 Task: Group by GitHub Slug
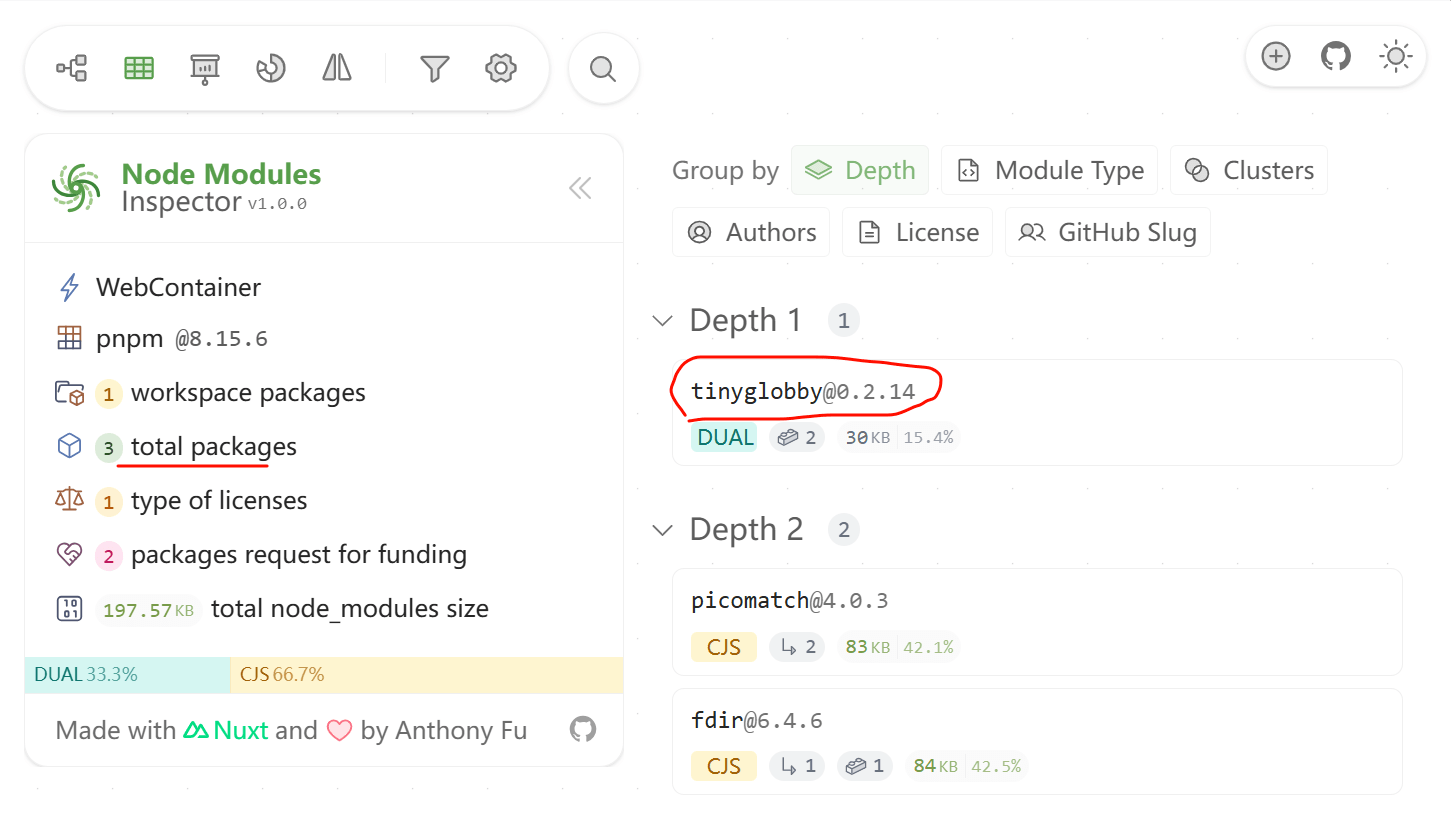tap(1107, 232)
